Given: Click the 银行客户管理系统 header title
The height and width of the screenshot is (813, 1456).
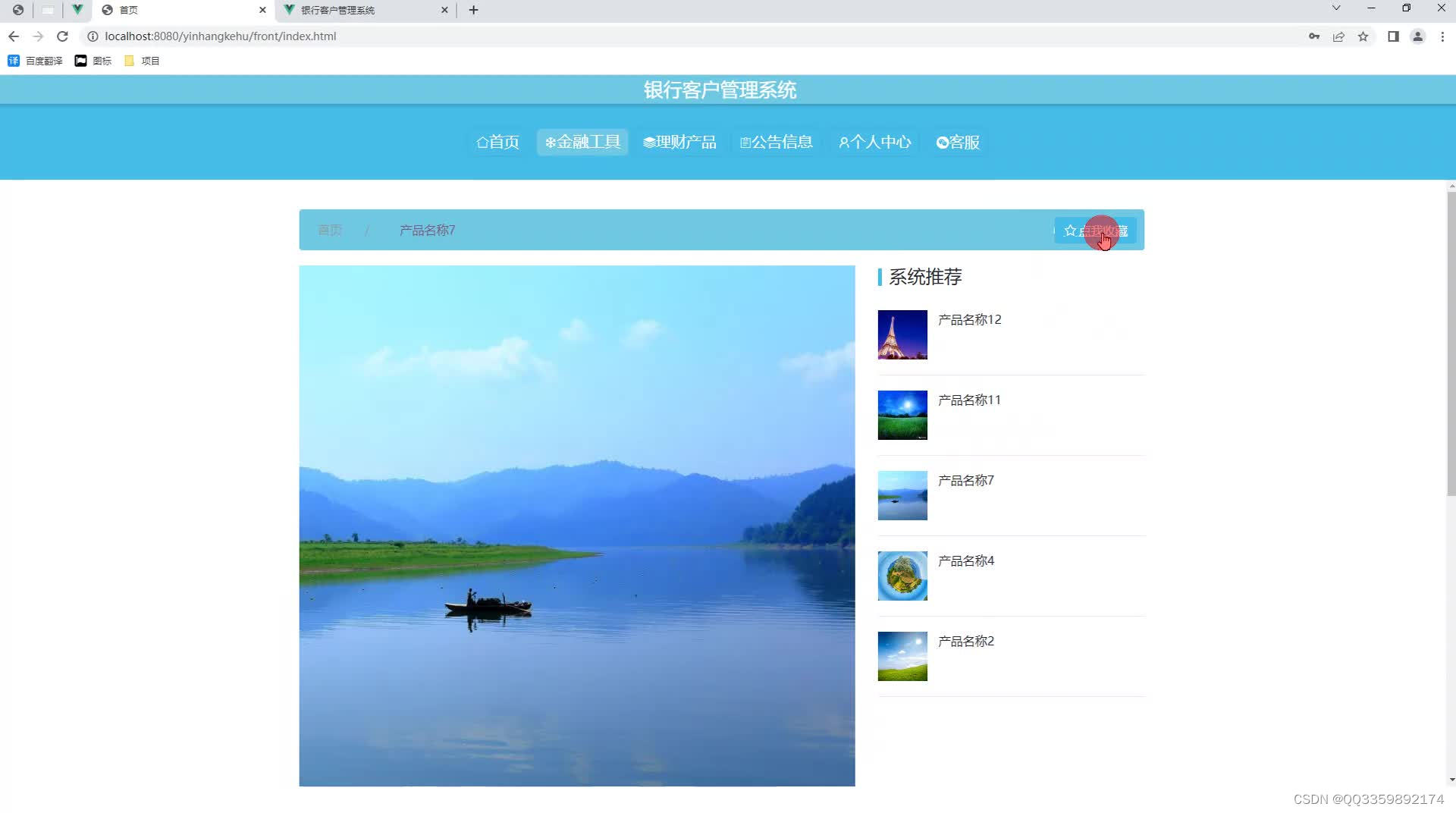Looking at the screenshot, I should pyautogui.click(x=720, y=89).
